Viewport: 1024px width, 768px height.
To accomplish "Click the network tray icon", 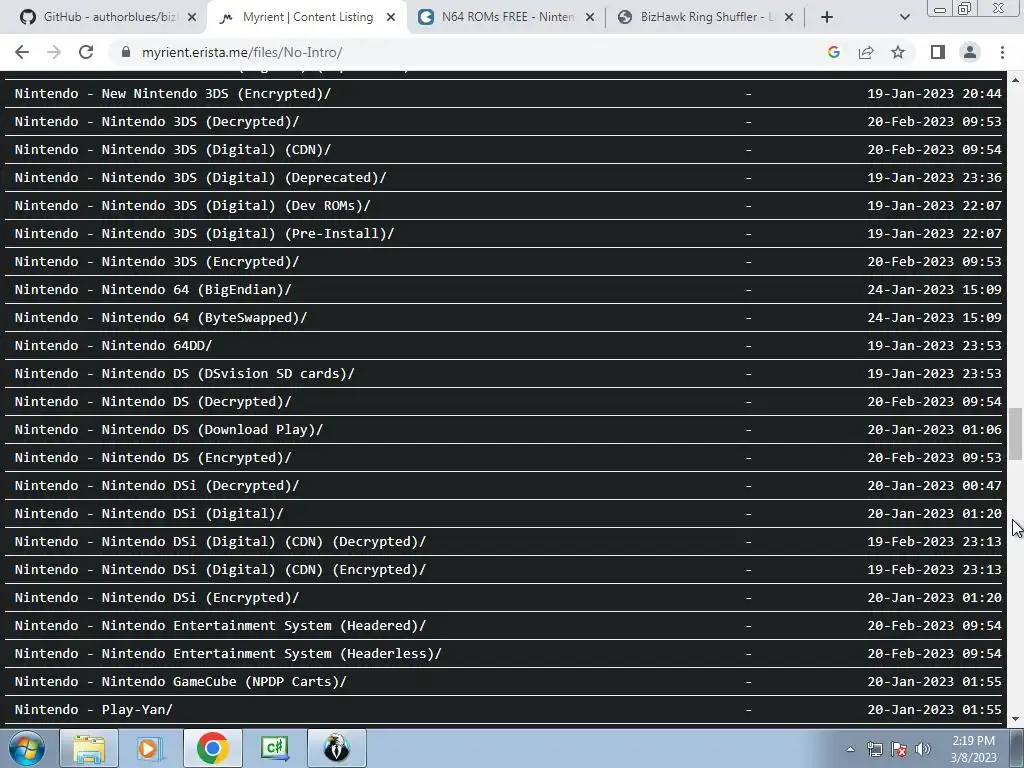I will [874, 749].
